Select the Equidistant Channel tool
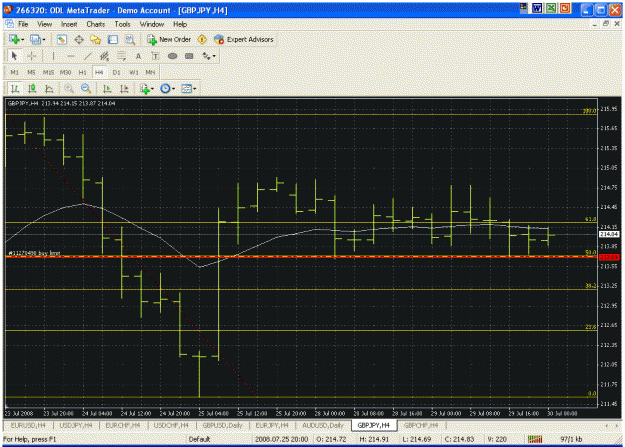The width and height of the screenshot is (625, 447). coord(104,56)
